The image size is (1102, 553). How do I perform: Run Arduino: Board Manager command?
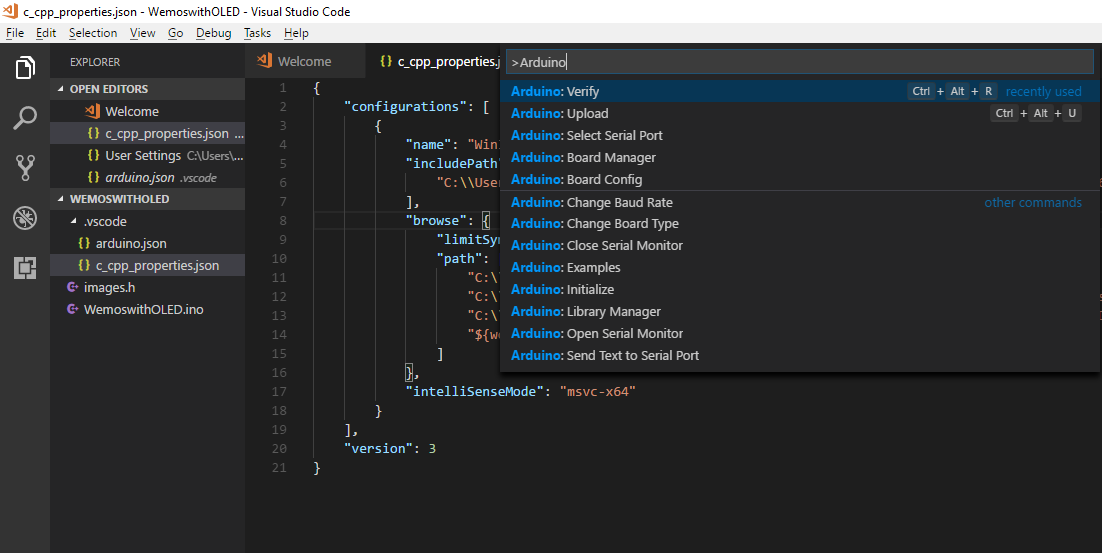[800, 157]
